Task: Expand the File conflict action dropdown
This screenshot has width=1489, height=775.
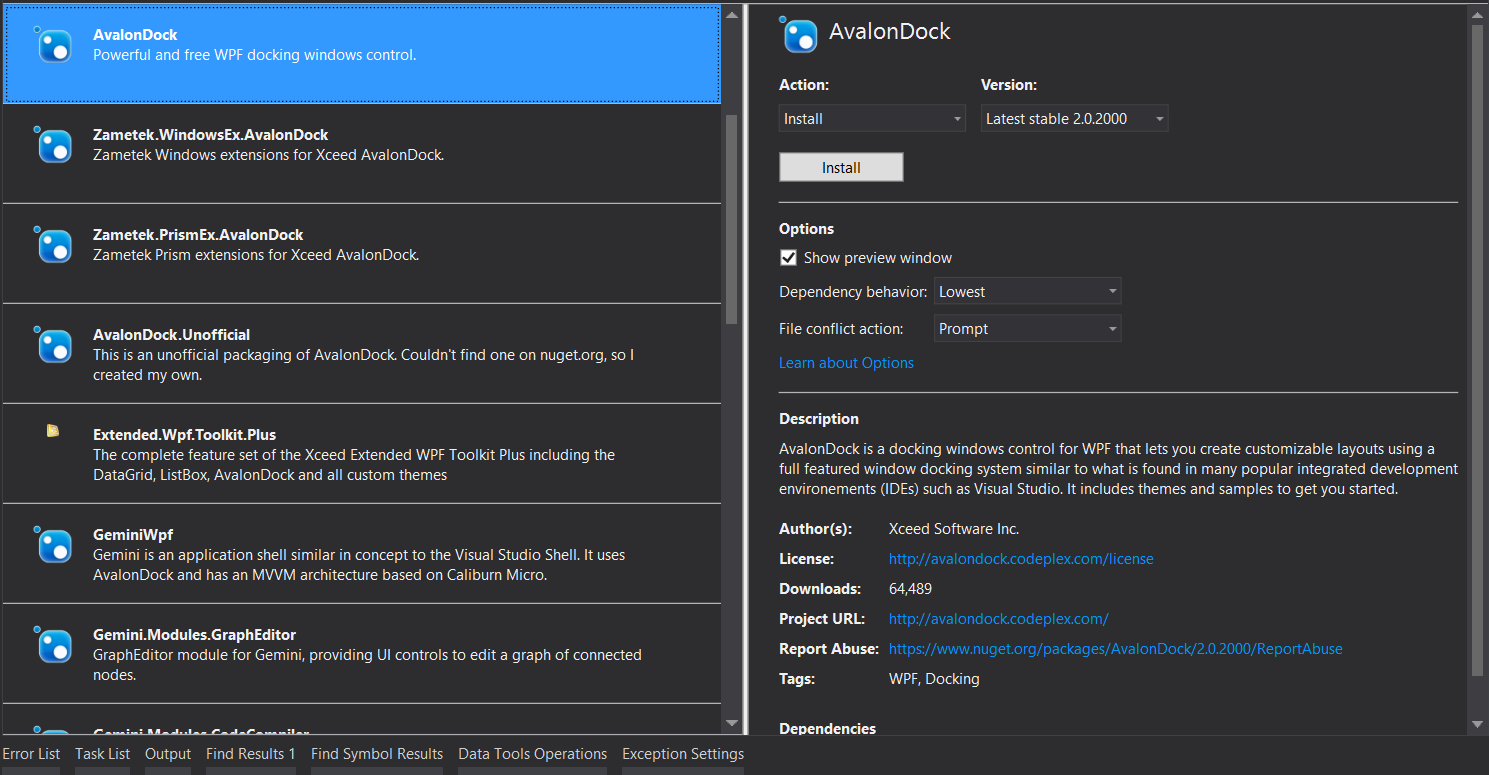Action: click(x=1027, y=329)
